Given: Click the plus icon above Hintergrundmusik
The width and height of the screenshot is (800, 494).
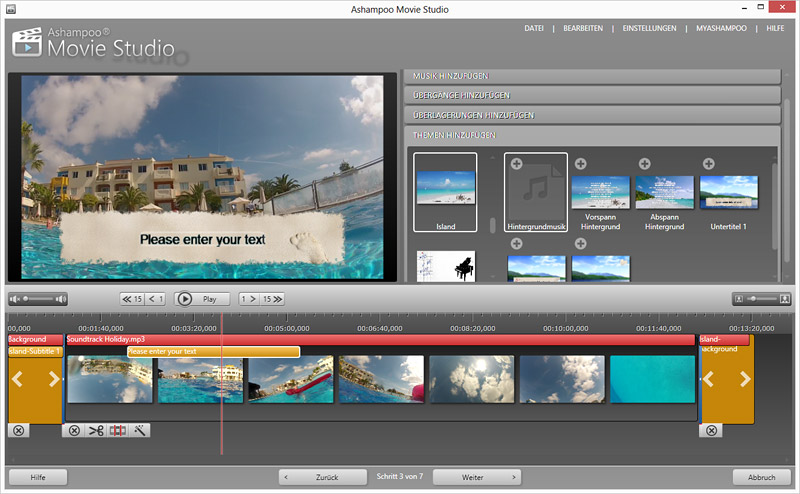Looking at the screenshot, I should 516,163.
